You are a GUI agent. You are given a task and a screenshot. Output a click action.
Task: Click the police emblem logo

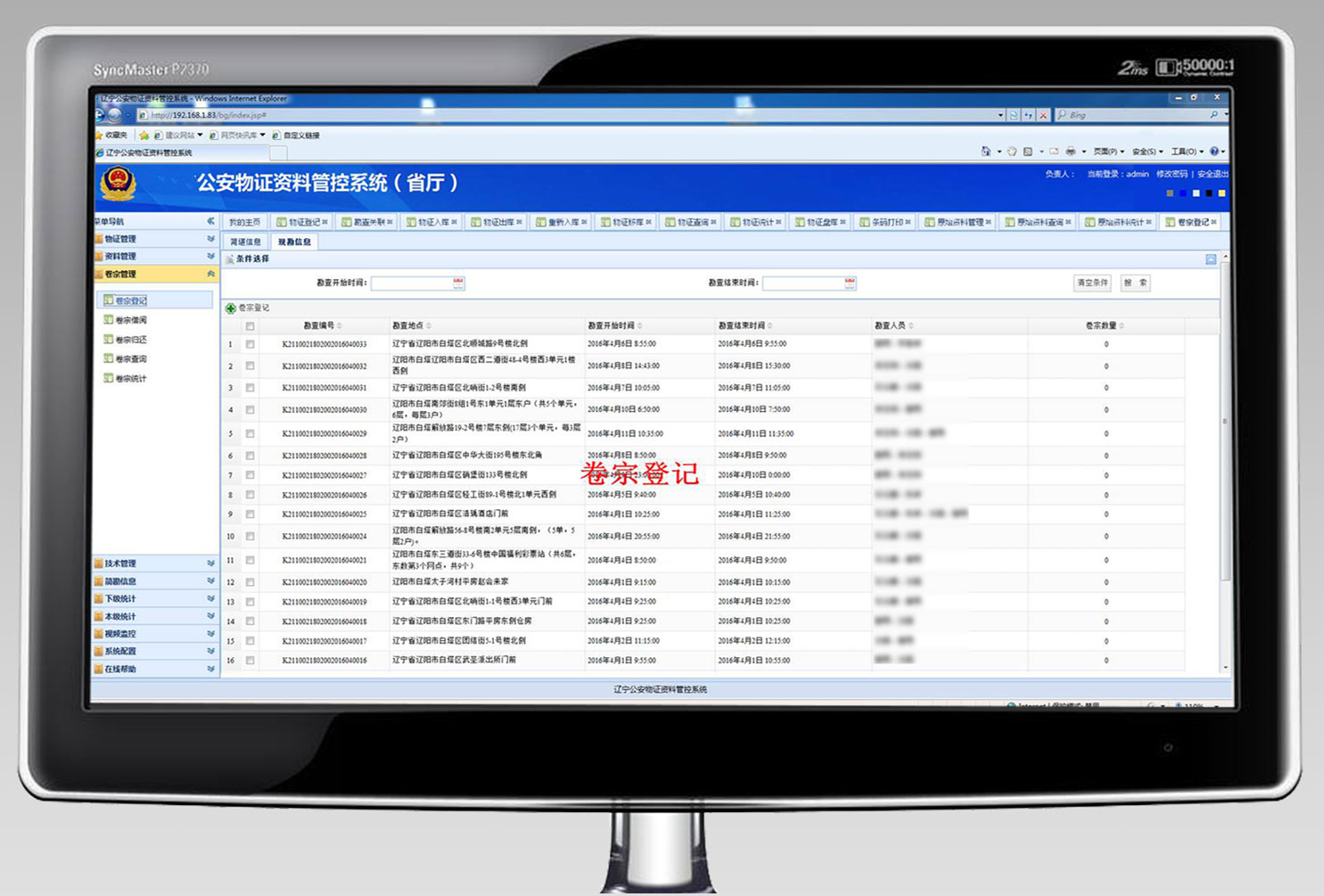pos(119,183)
